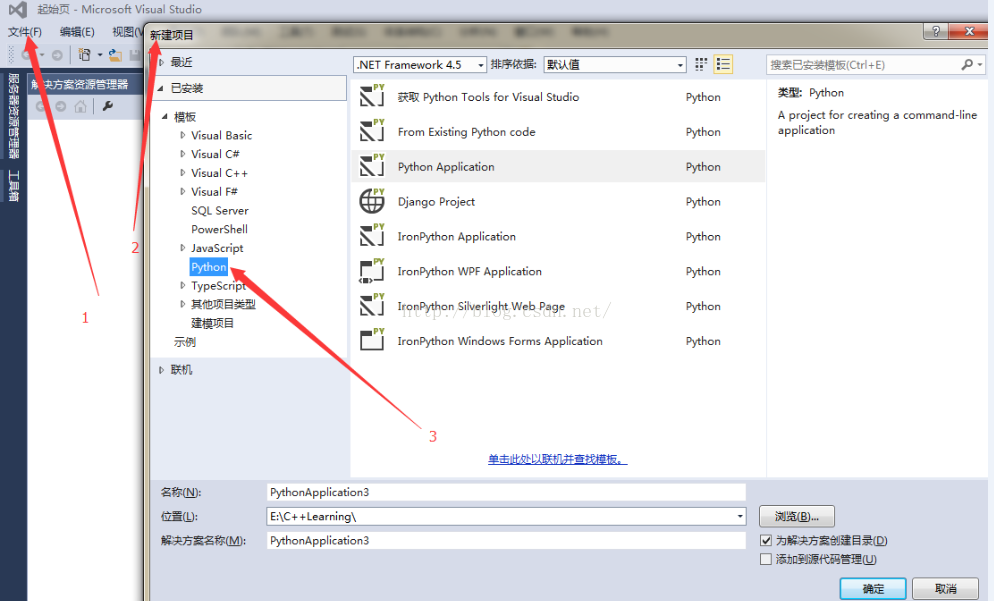
Task: Click the 确定 button
Action: click(x=873, y=589)
